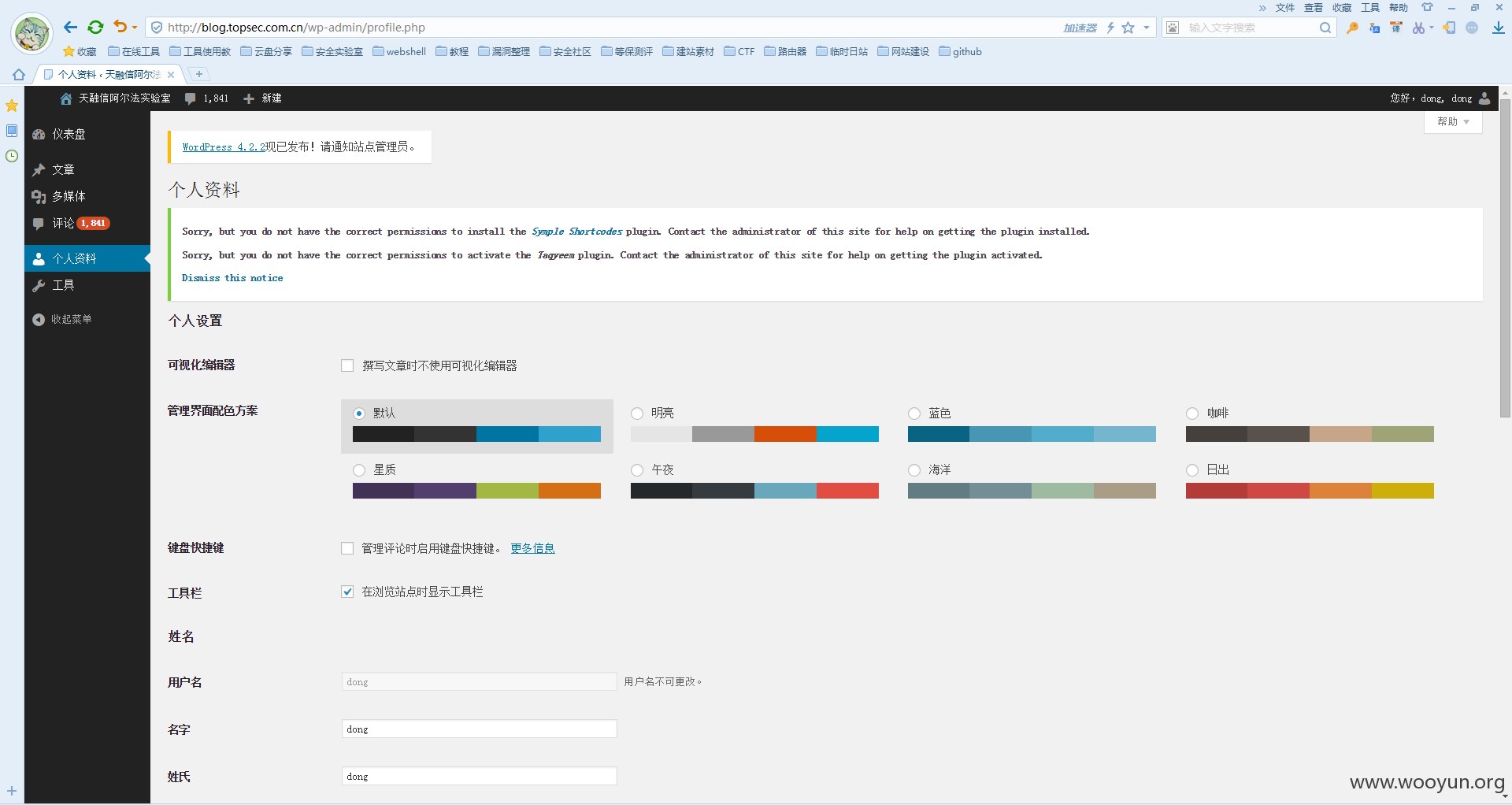The width and height of the screenshot is (1512, 805).
Task: Open the 文件 menu
Action: (x=1285, y=8)
